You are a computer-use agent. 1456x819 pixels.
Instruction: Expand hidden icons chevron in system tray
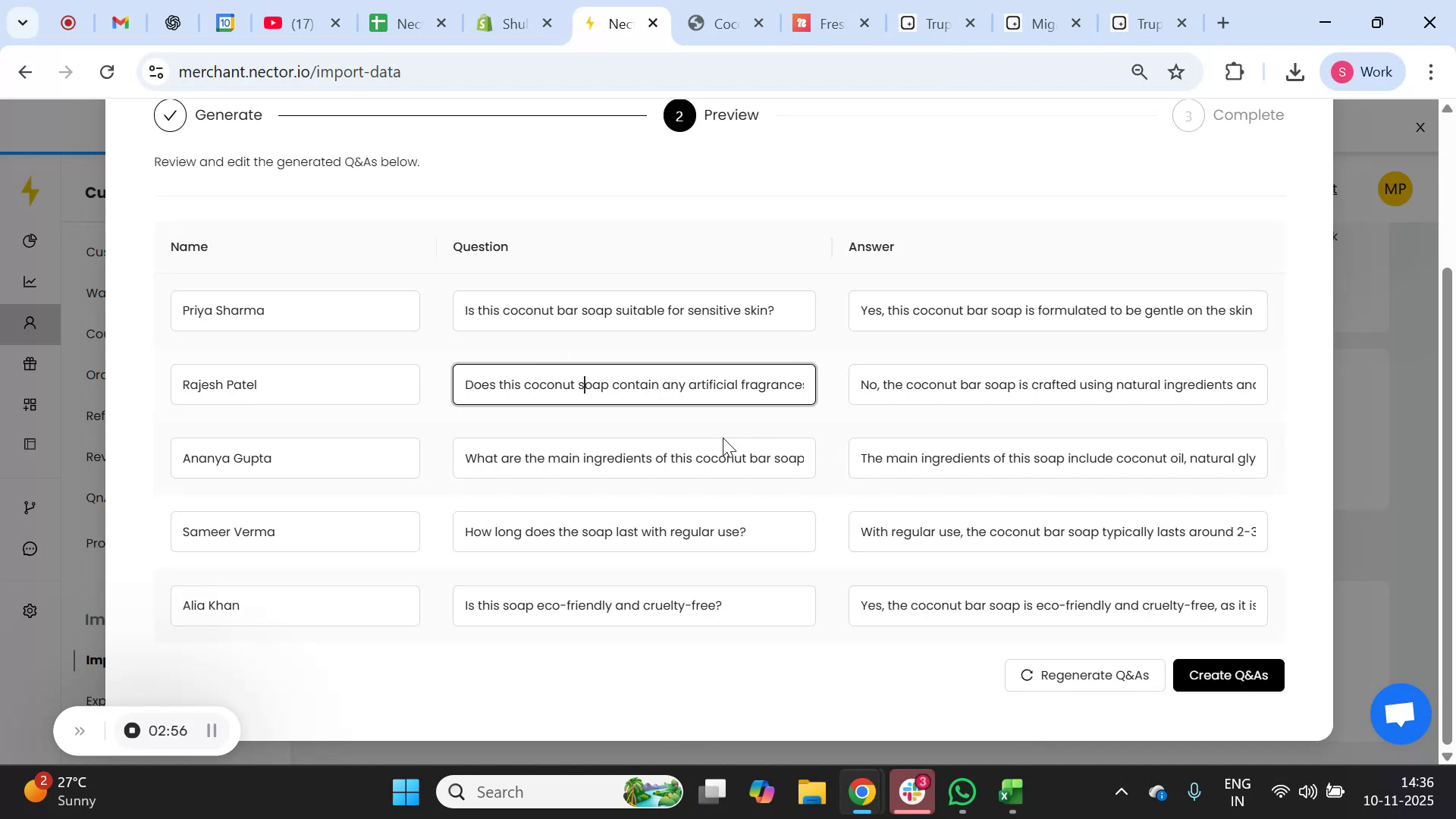click(x=1122, y=791)
